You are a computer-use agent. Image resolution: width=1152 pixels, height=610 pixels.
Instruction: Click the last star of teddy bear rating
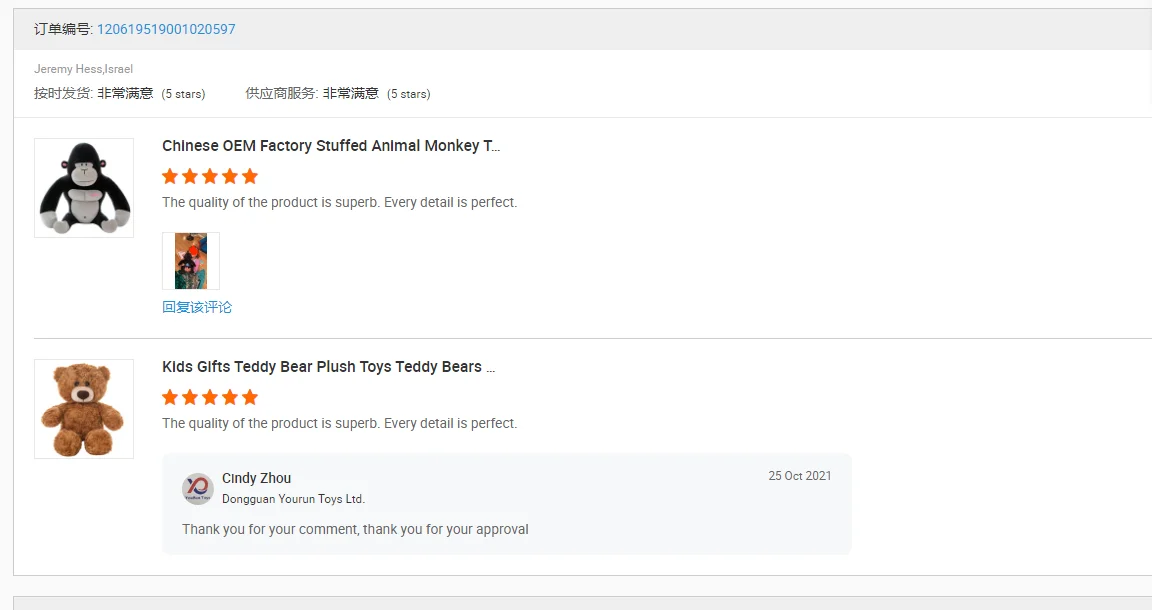click(x=250, y=397)
